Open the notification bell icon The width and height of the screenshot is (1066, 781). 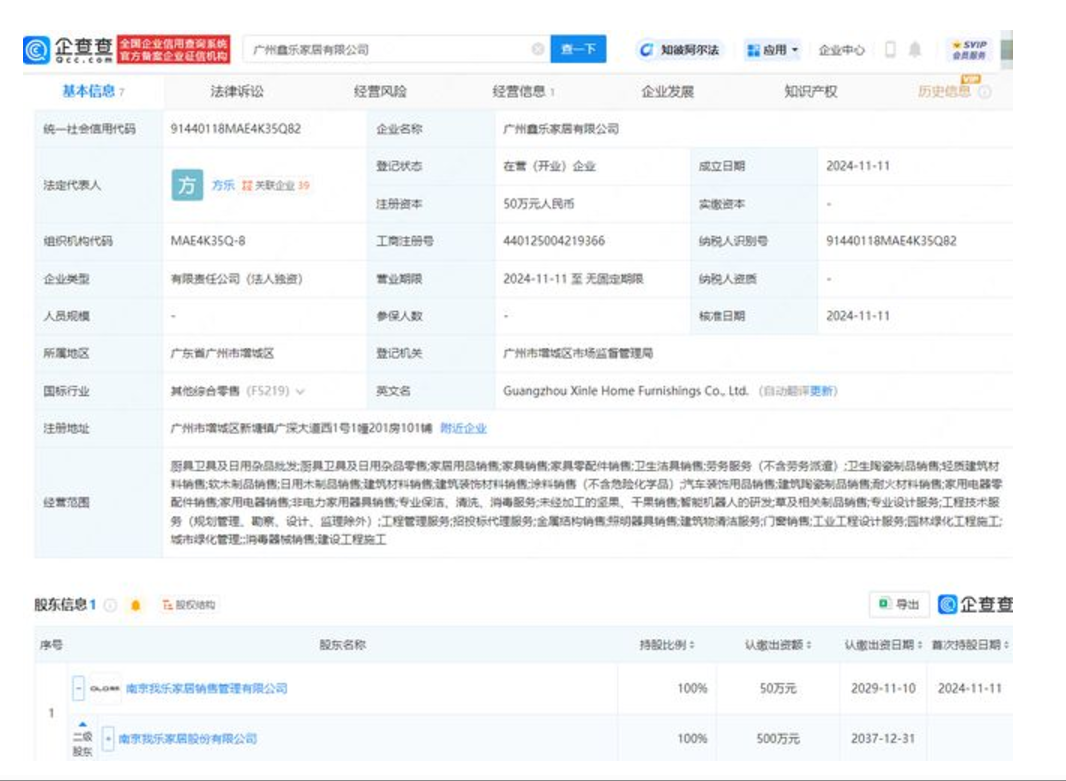click(916, 48)
